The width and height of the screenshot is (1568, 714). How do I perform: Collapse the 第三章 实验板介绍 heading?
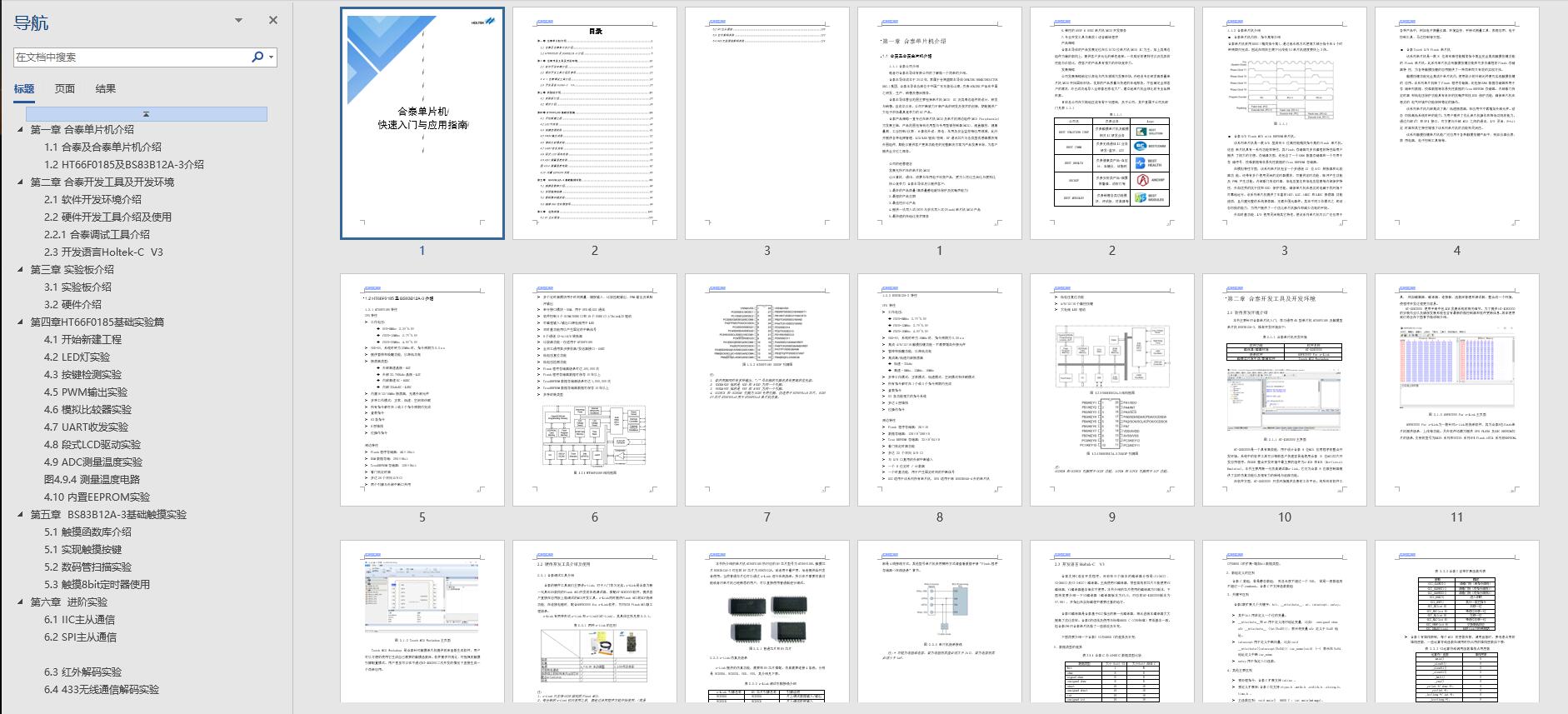point(21,269)
